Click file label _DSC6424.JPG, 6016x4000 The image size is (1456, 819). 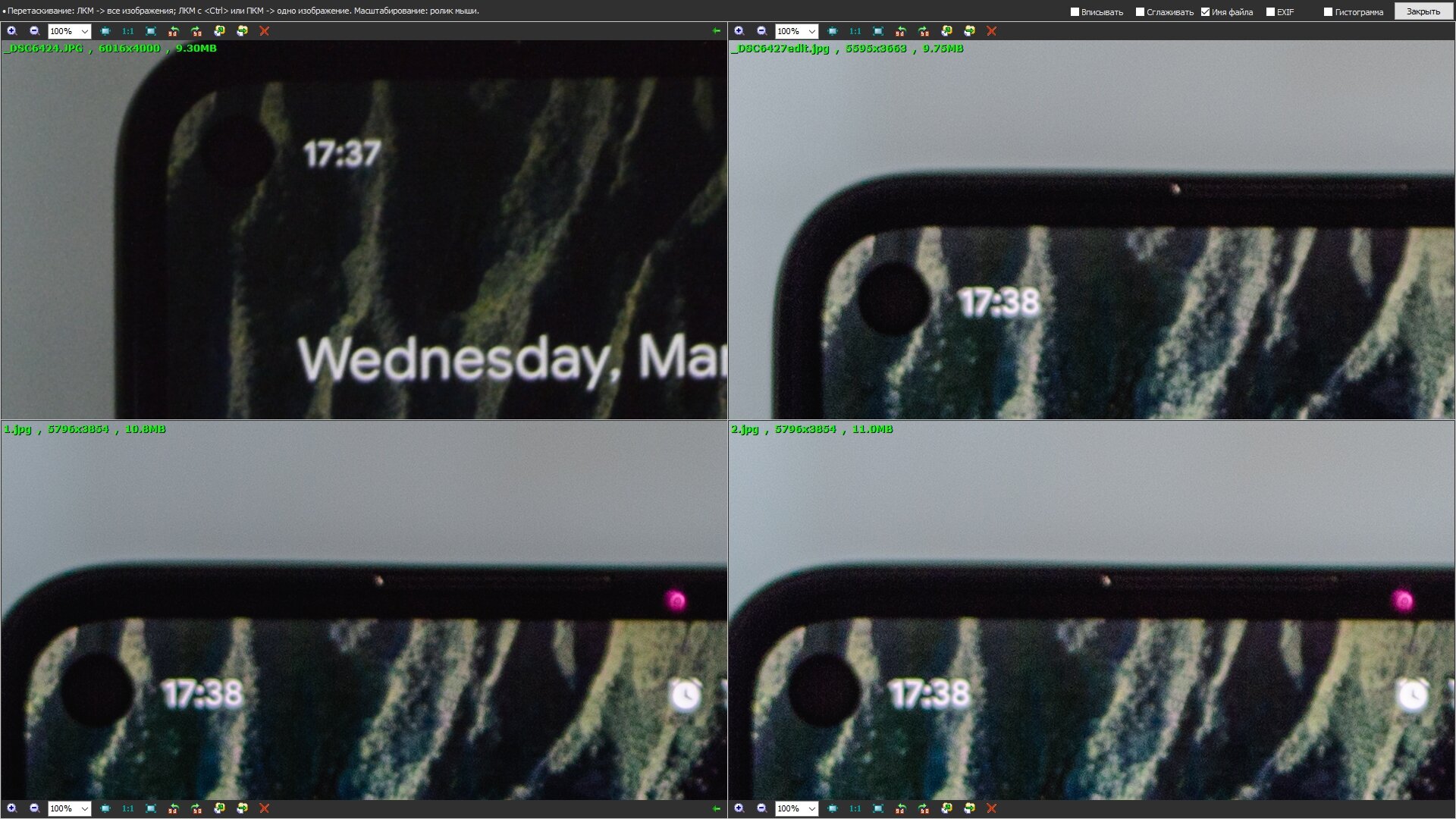(x=110, y=49)
